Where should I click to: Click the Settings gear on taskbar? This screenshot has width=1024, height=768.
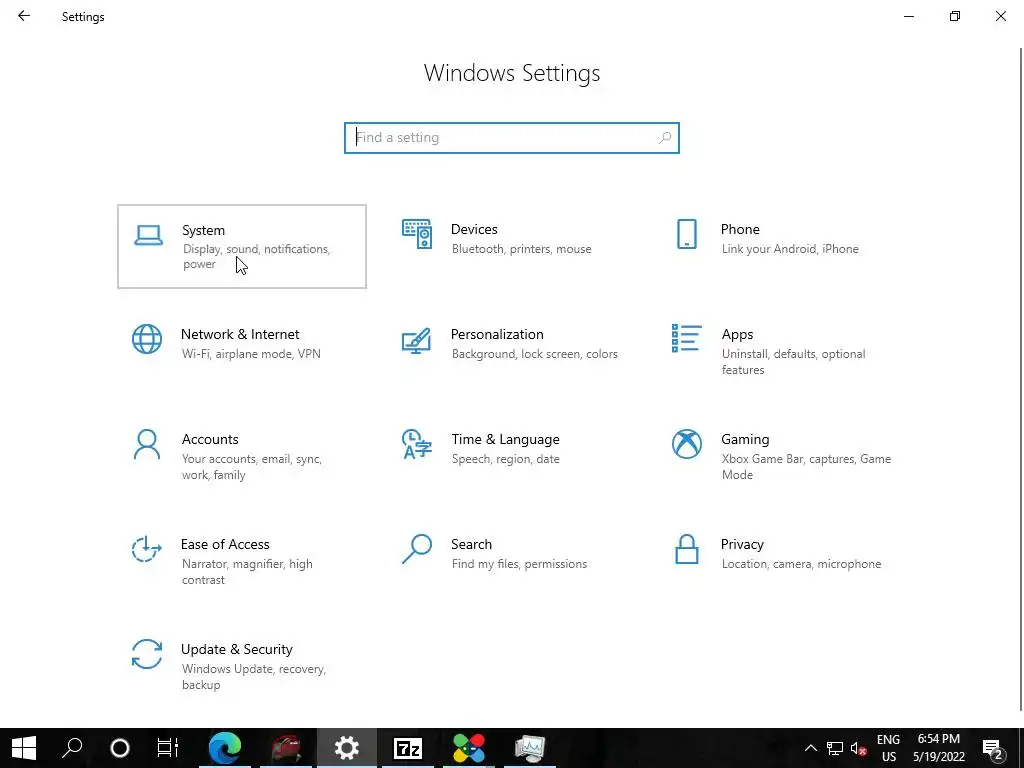click(347, 748)
